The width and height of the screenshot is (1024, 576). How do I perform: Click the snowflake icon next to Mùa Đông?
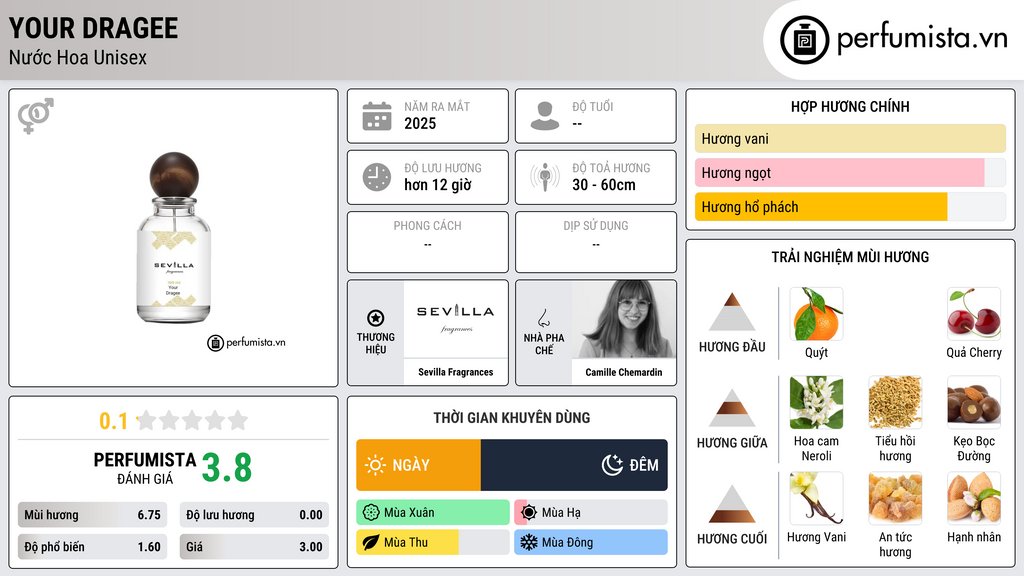[529, 543]
